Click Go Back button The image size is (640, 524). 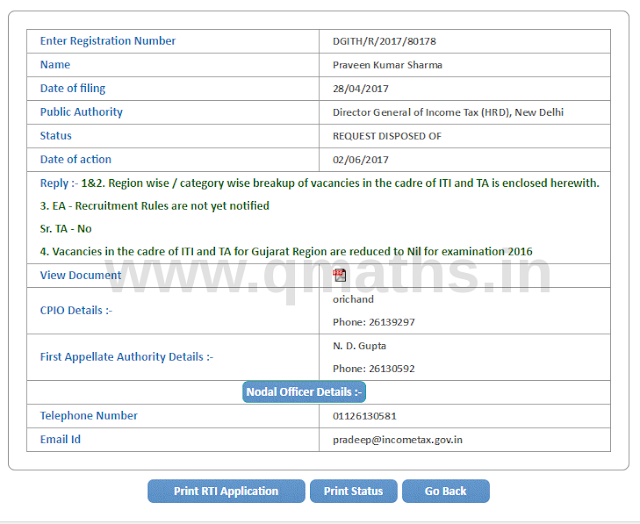click(x=446, y=491)
